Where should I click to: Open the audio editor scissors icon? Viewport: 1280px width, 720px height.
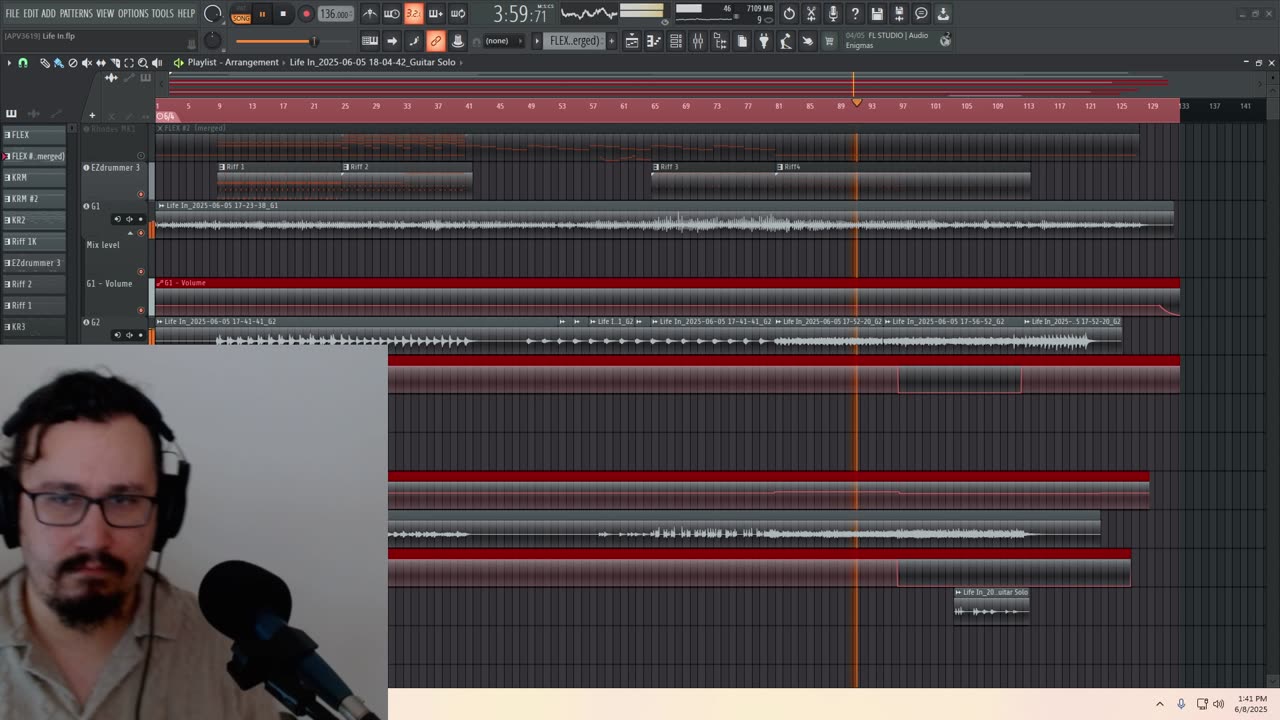click(x=811, y=14)
